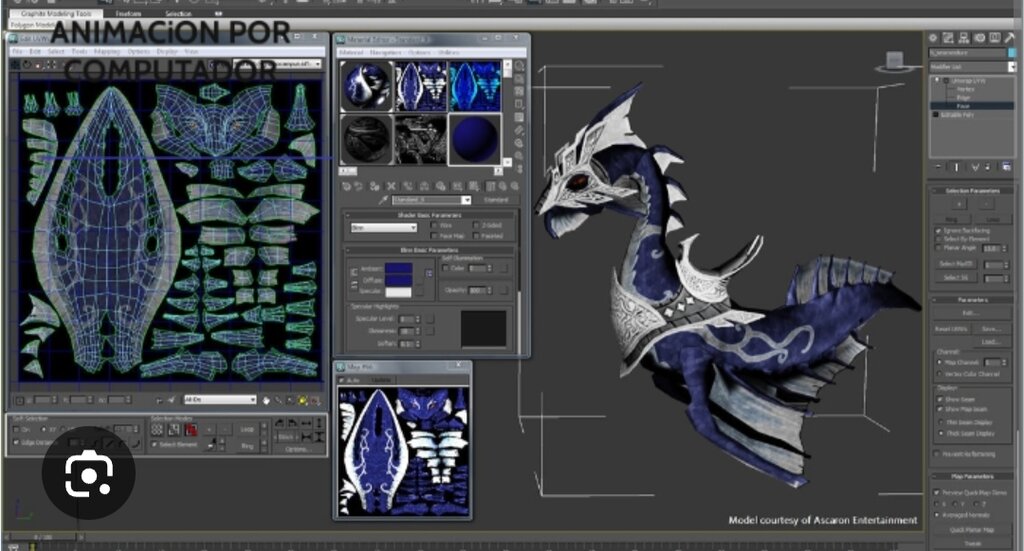Click the Mirror Horizontal icon in UVW editor
The image size is (1024, 551).
pos(306,424)
